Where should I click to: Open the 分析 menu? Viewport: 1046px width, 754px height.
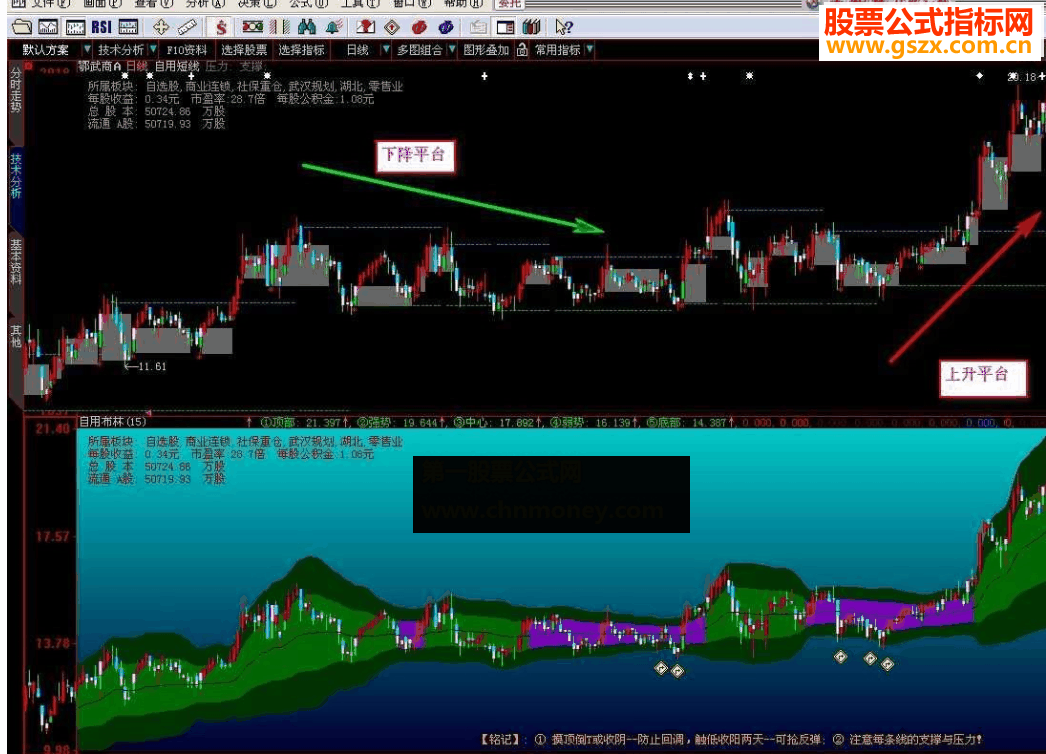(205, 3)
